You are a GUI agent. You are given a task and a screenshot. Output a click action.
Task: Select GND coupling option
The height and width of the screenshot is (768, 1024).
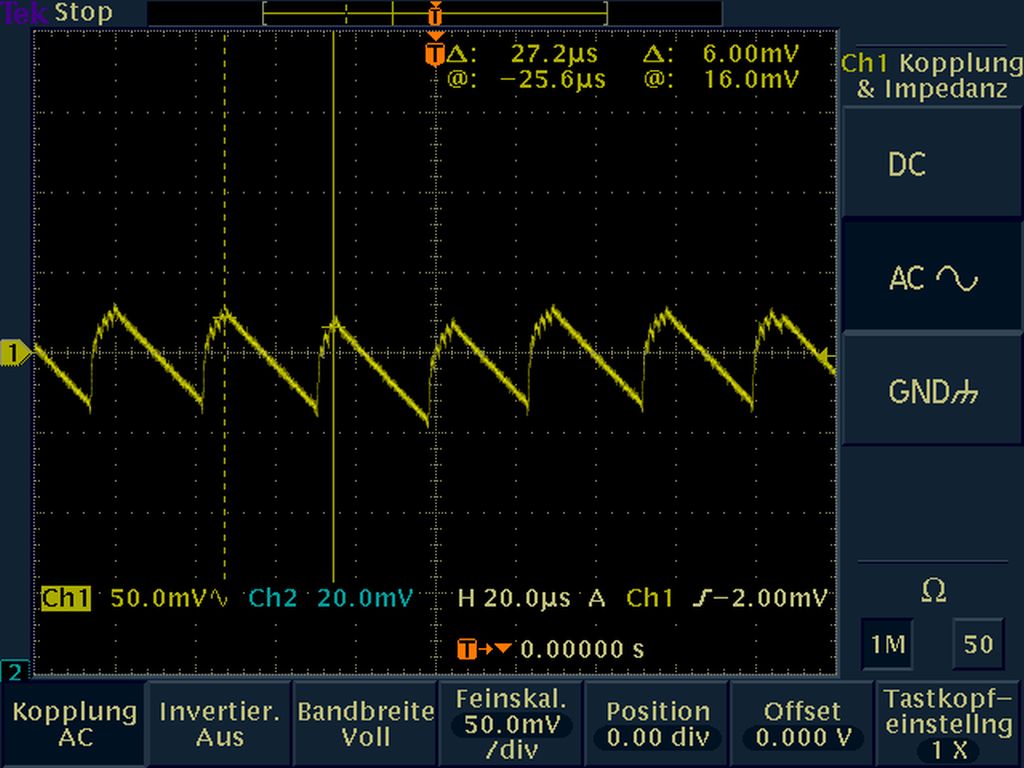pyautogui.click(x=932, y=392)
